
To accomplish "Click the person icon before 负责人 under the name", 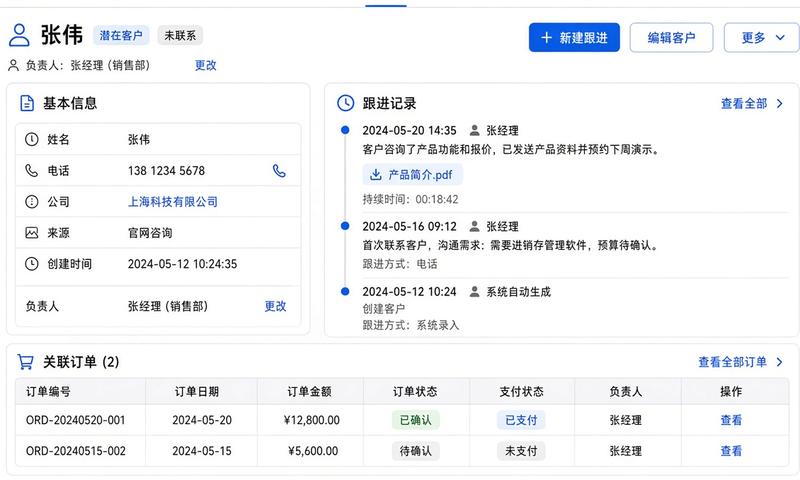I will (14, 65).
